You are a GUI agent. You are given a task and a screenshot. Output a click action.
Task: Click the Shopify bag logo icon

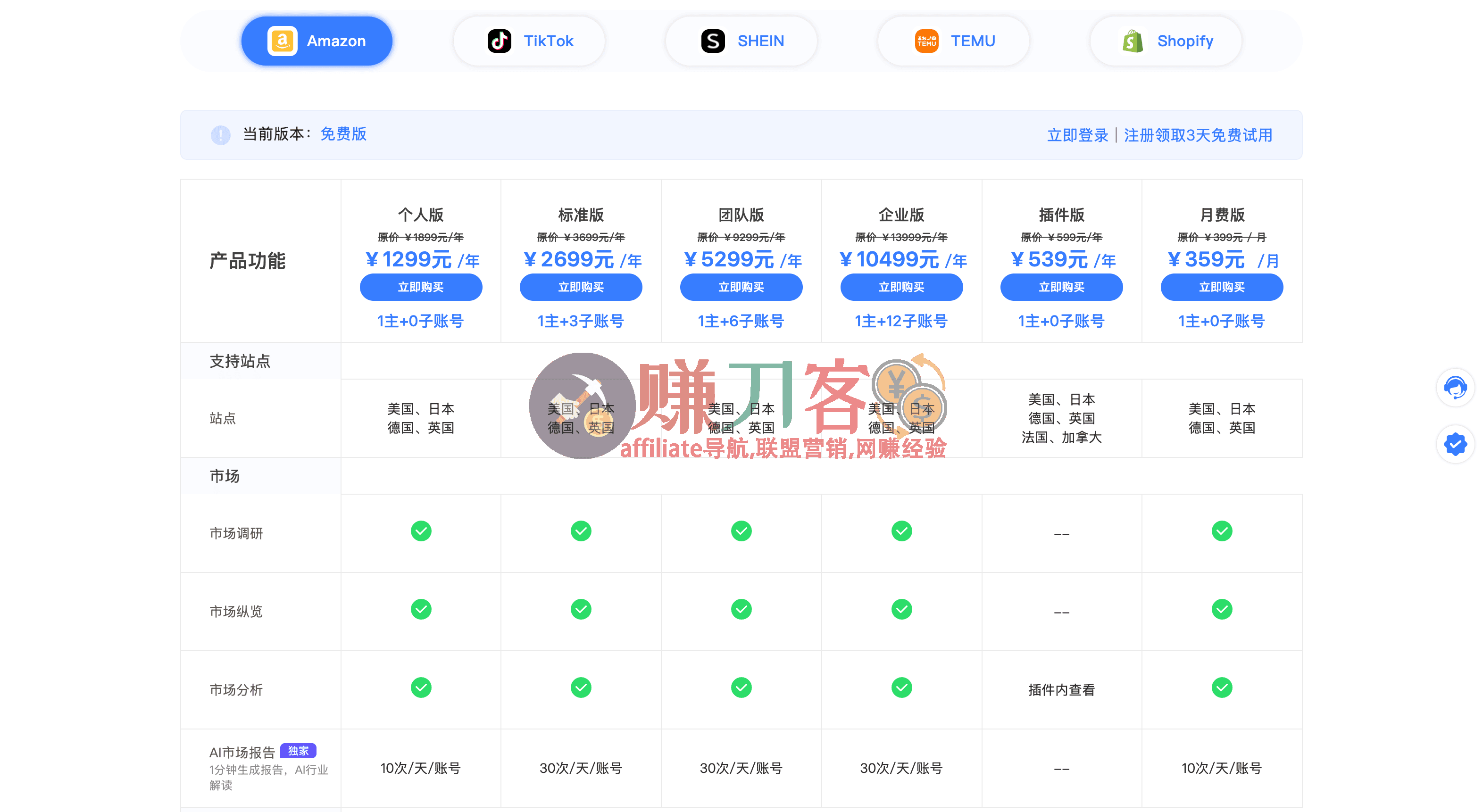pos(1133,41)
